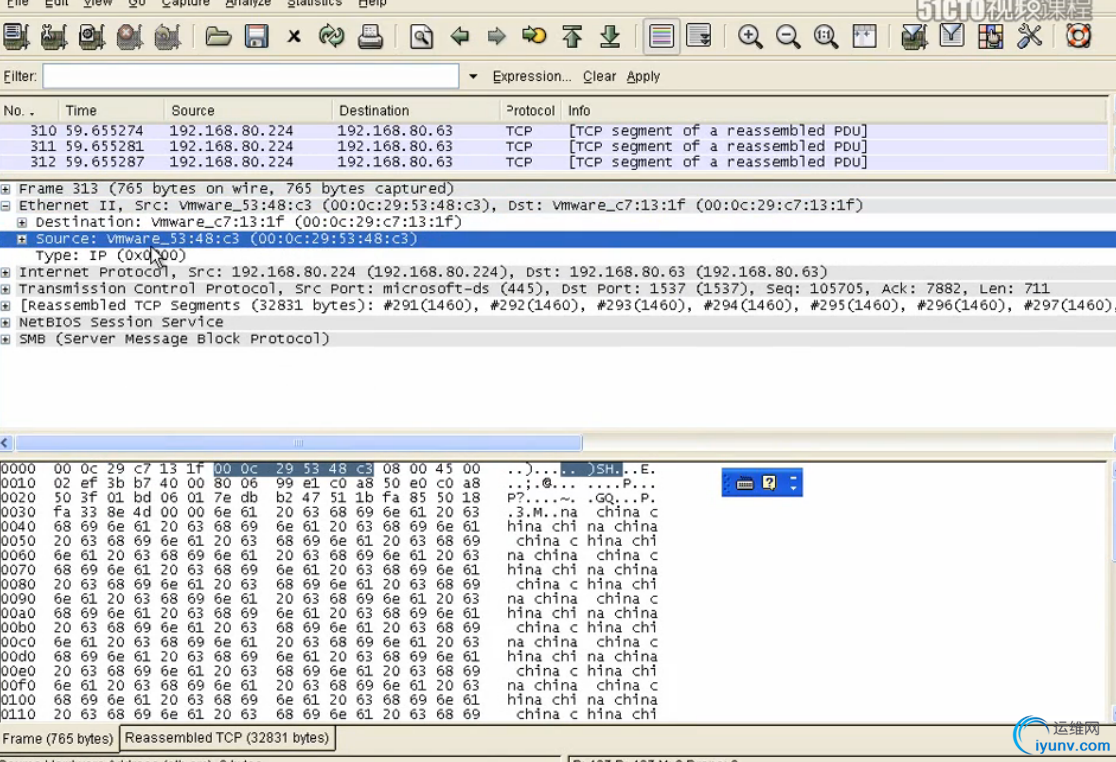Open the filter history dropdown arrow
Screen dimensions: 1116x762
point(473,77)
